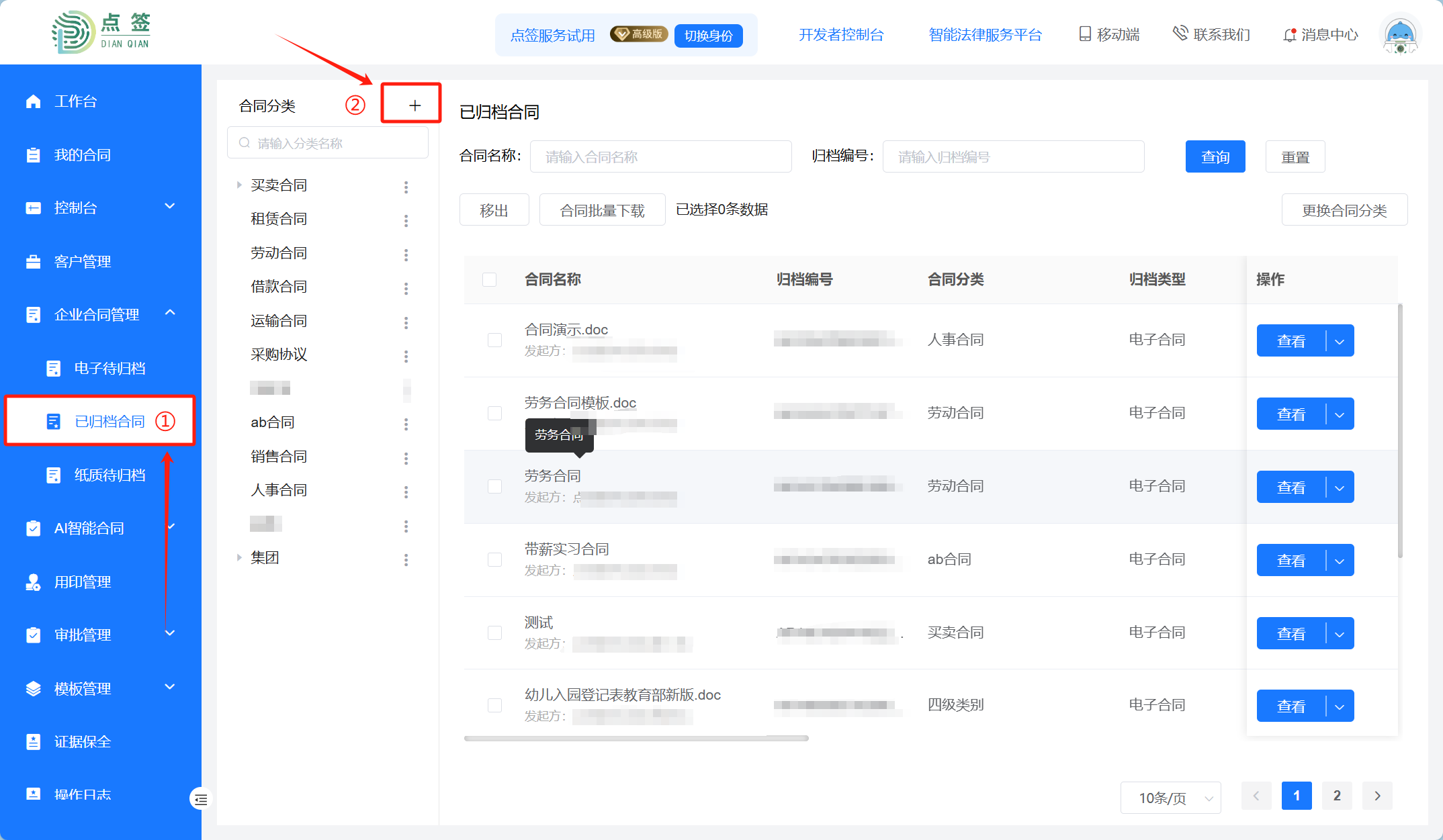
Task: View the 劳务合同模板.doc contract
Action: click(x=1291, y=414)
